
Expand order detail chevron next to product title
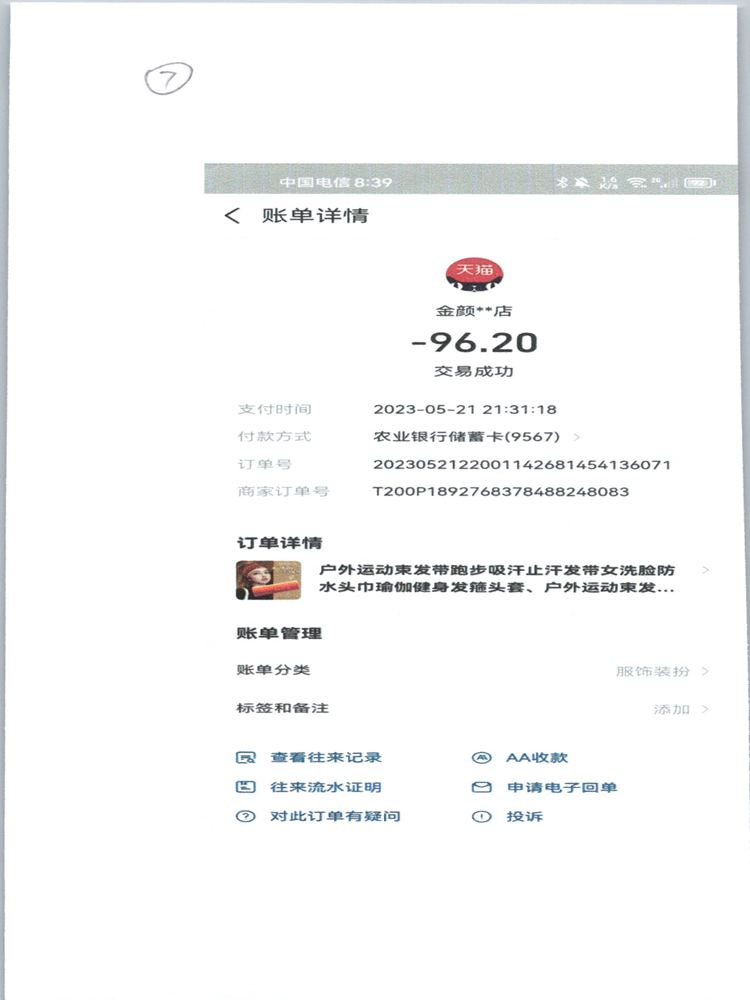pyautogui.click(x=705, y=570)
